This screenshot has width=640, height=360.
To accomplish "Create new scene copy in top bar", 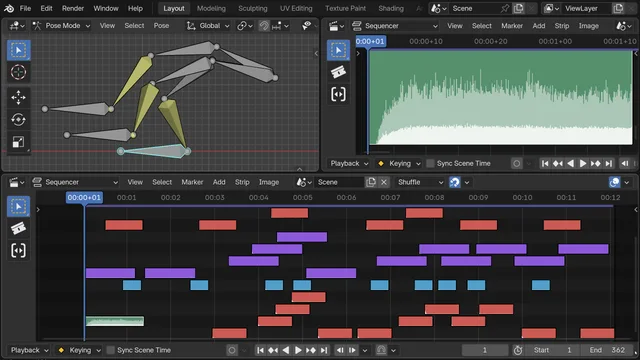I will click(x=518, y=8).
